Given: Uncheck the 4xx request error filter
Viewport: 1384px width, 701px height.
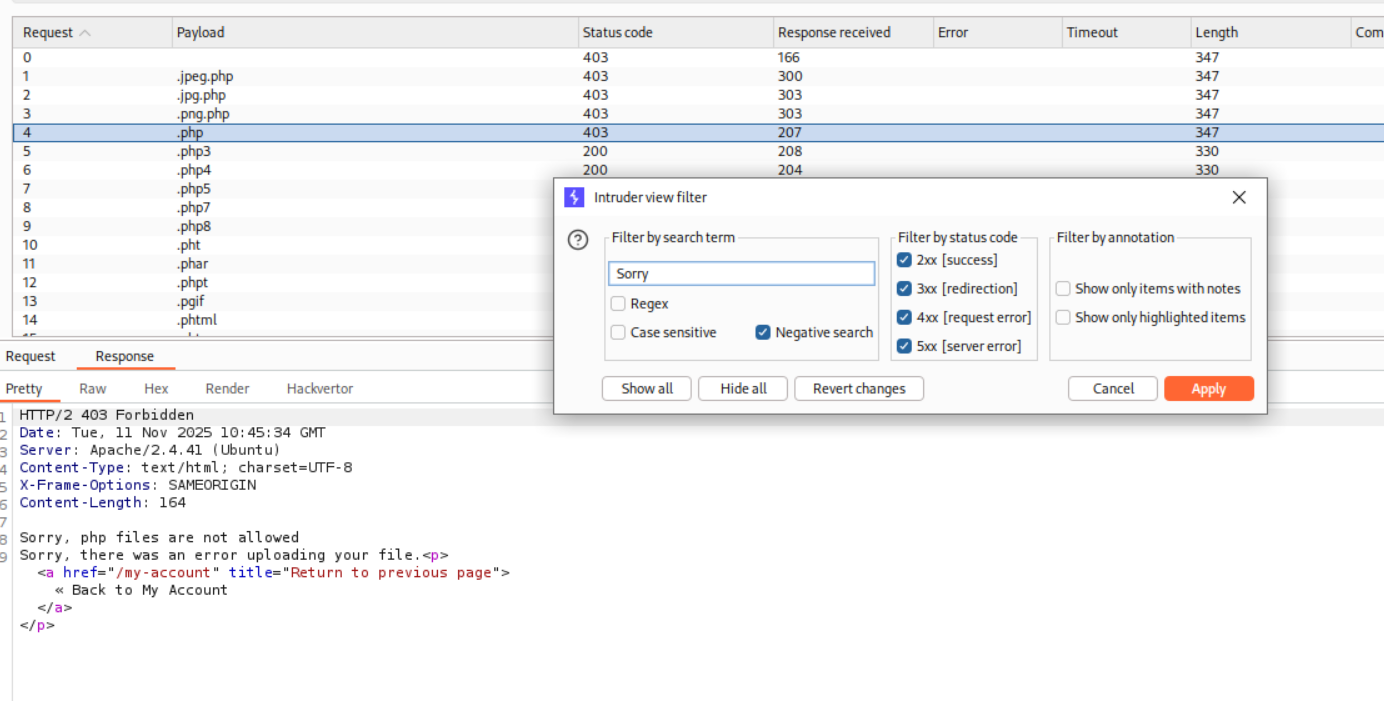Looking at the screenshot, I should (906, 317).
